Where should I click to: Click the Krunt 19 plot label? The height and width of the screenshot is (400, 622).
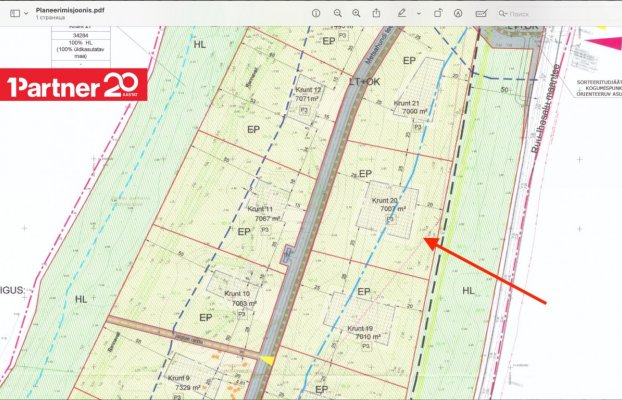click(x=360, y=330)
